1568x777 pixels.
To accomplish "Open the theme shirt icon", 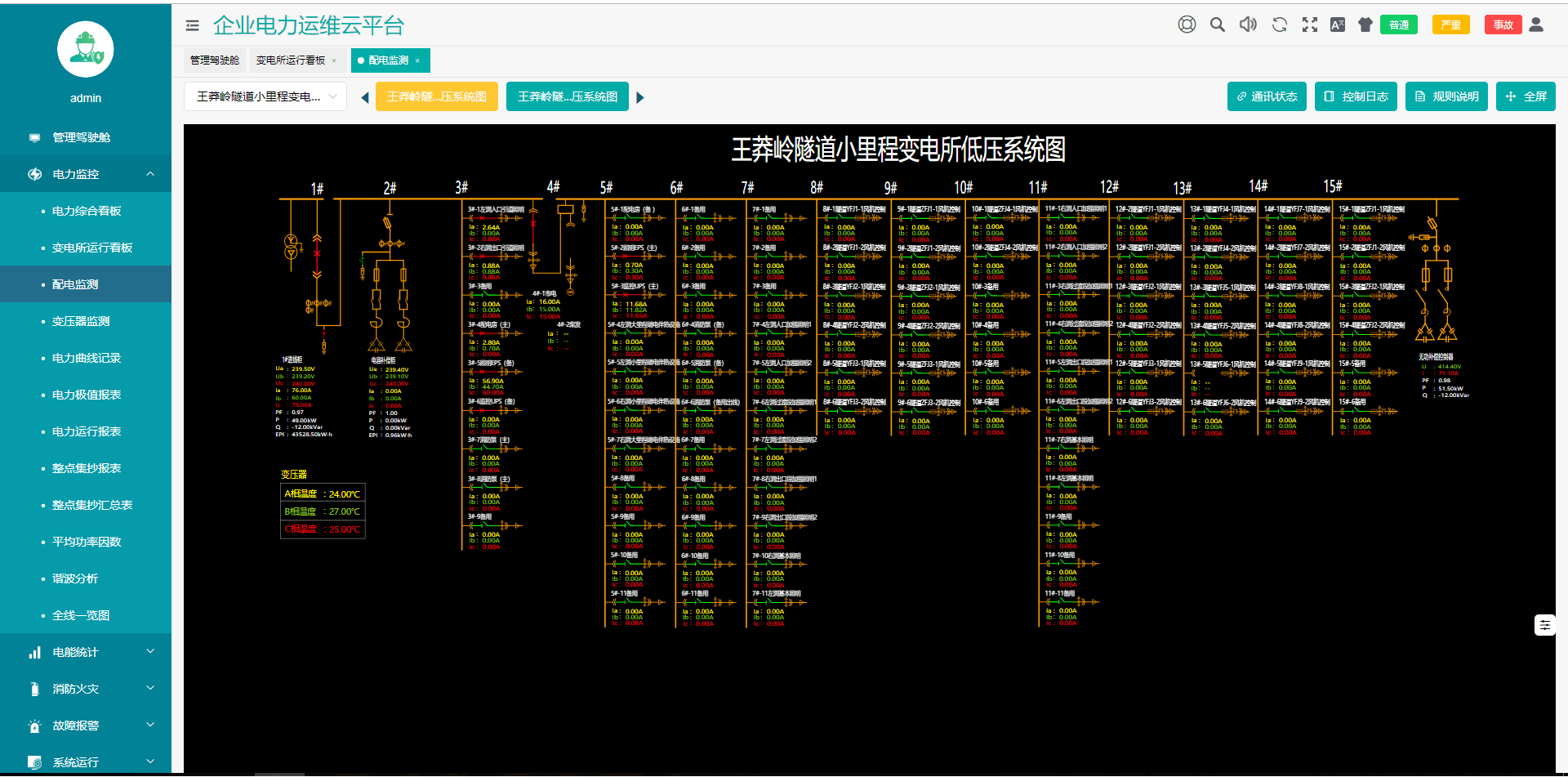I will (1365, 25).
